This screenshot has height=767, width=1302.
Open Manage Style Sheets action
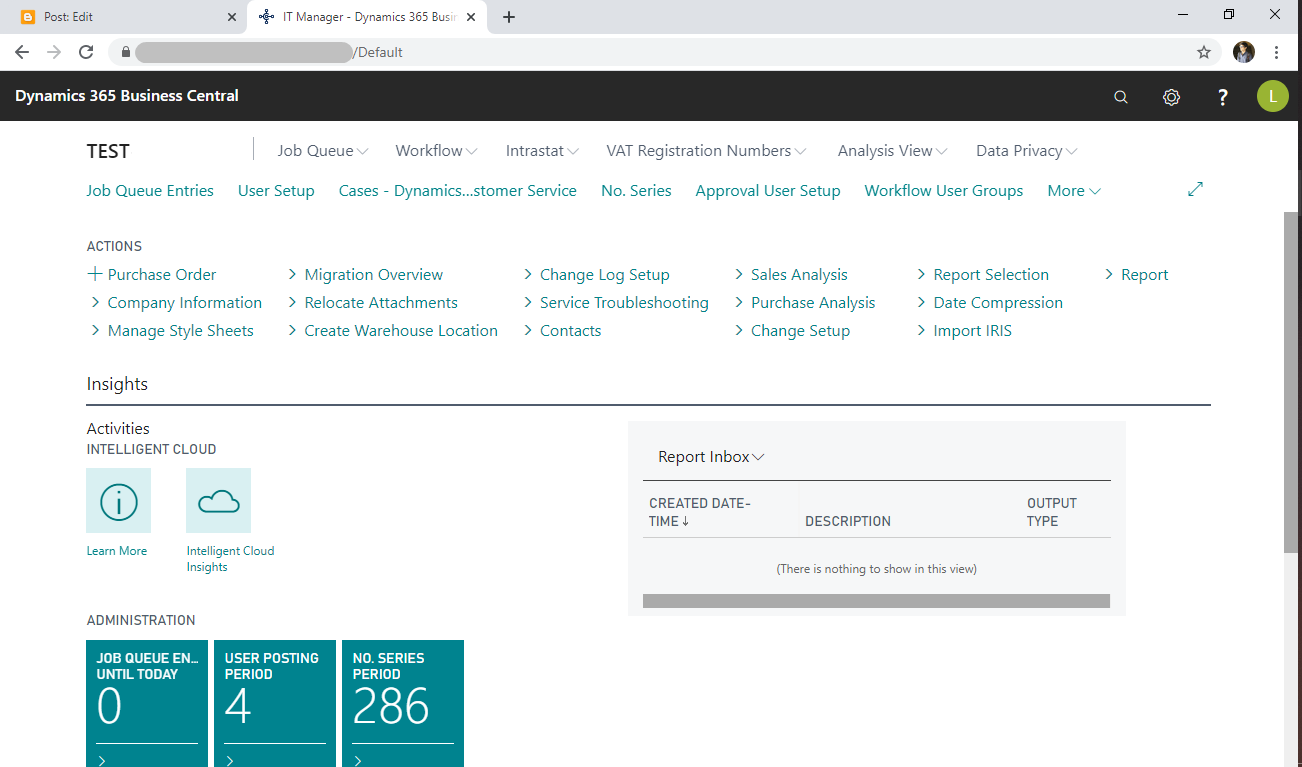171,331
